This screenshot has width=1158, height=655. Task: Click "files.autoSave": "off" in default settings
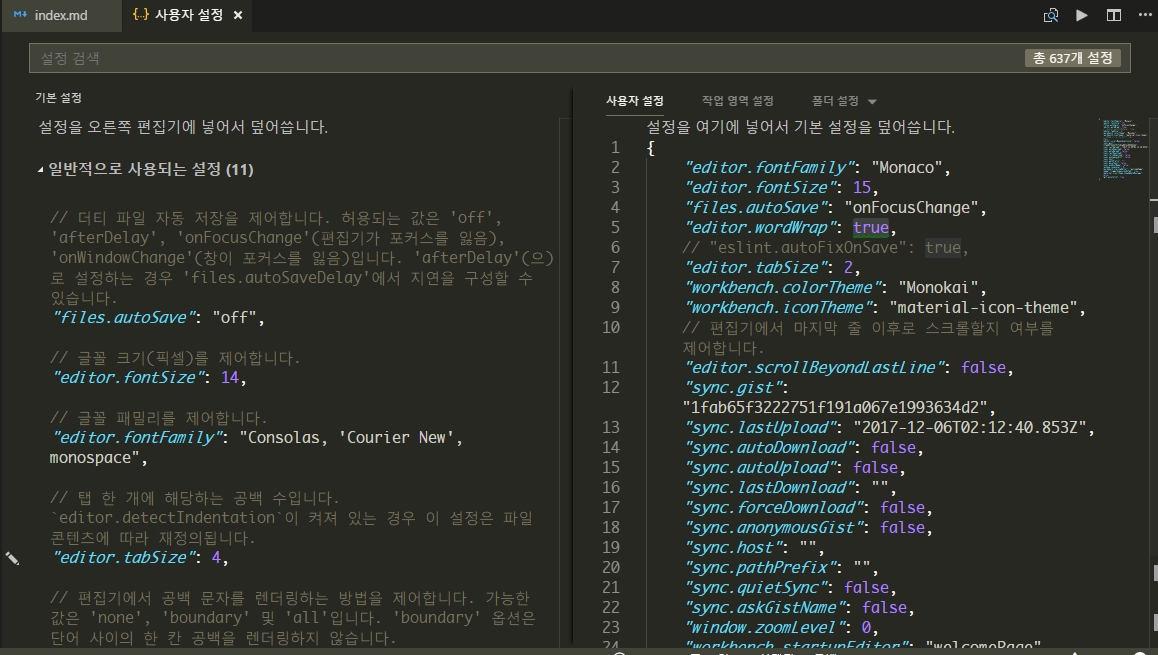158,318
